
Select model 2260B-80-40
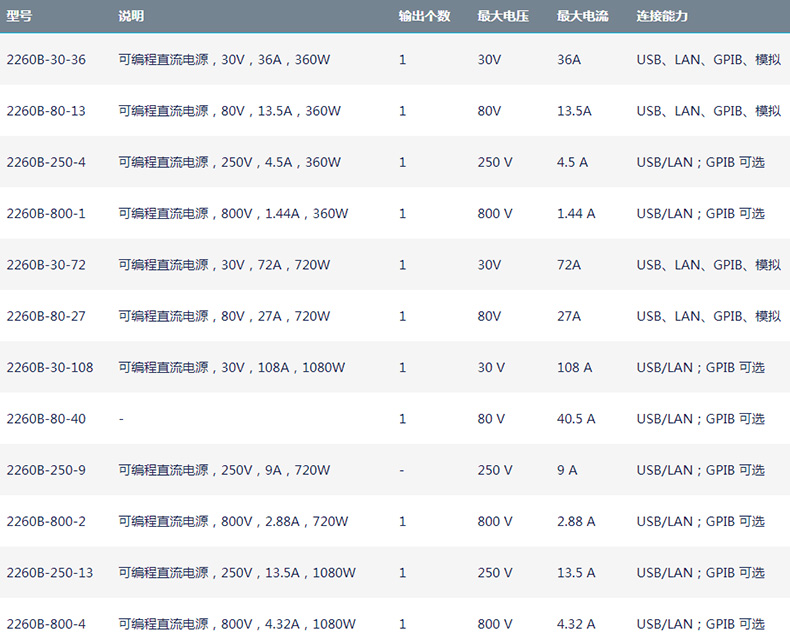46,419
